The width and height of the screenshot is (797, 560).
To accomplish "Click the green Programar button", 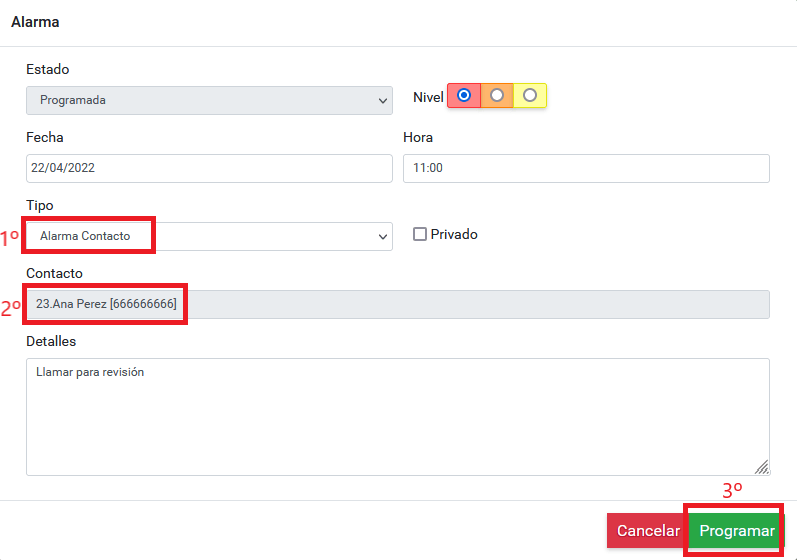I will click(x=737, y=531).
